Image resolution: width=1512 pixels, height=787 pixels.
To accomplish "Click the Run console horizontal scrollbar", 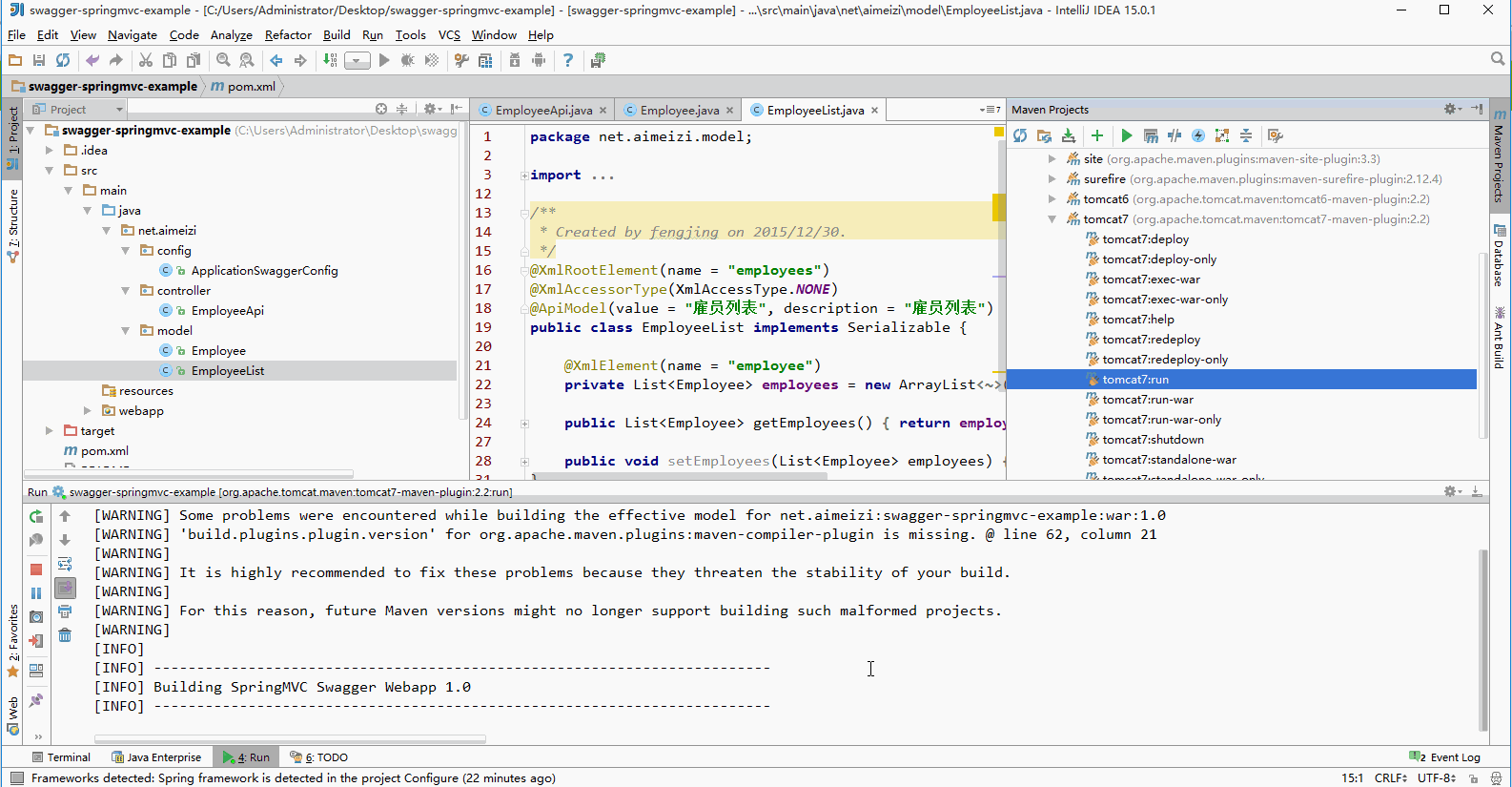I will [x=290, y=739].
